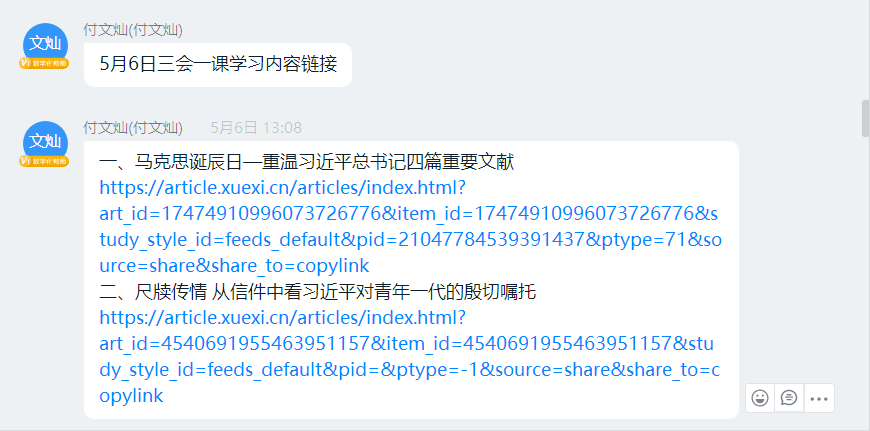Screen dimensions: 870x431
Task: Open sender name 付文灿 above the first message
Action: [x=132, y=29]
